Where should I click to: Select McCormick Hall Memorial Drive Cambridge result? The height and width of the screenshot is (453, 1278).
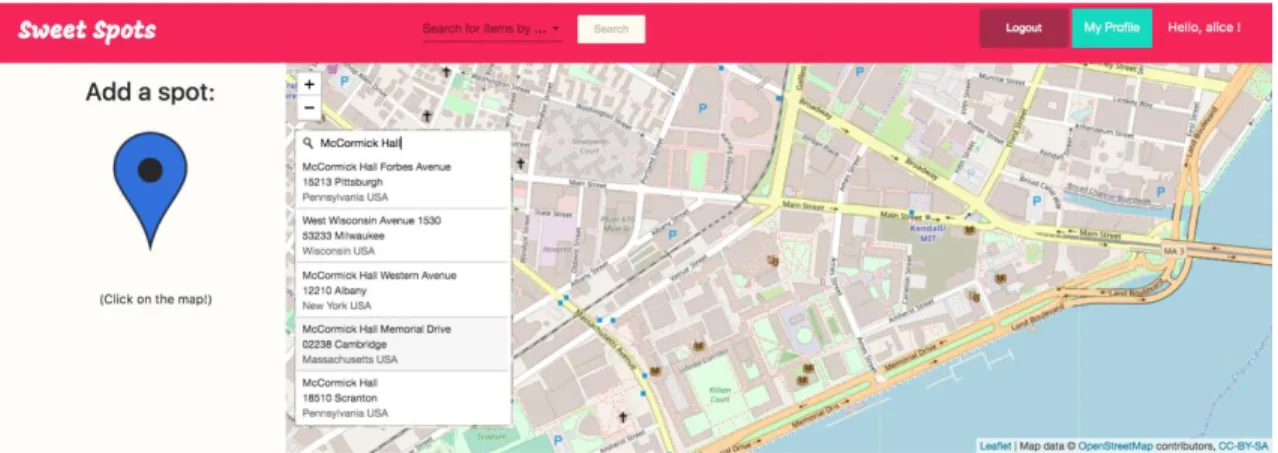[x=403, y=344]
